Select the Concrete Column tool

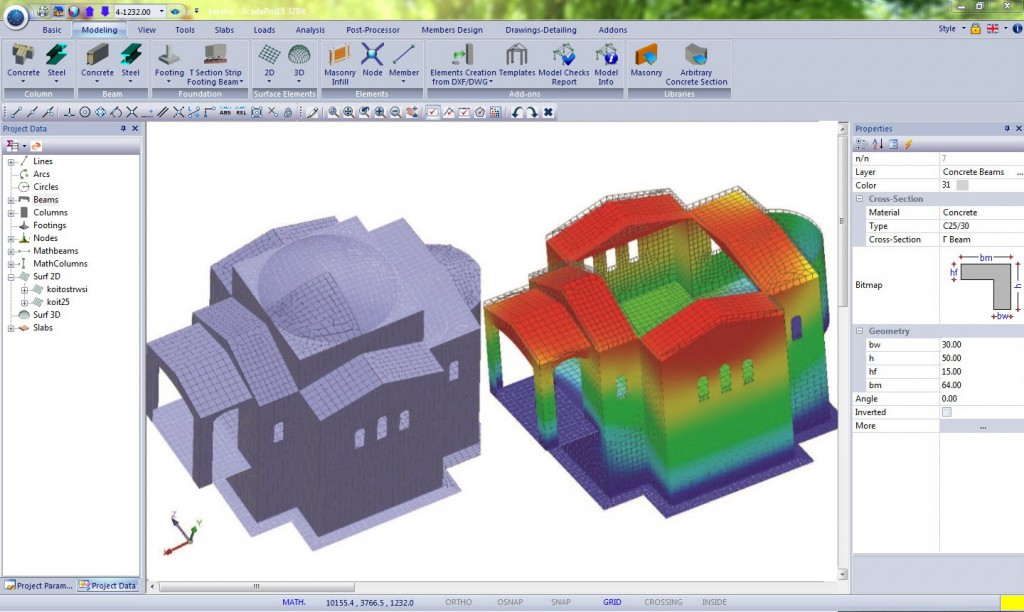22,62
